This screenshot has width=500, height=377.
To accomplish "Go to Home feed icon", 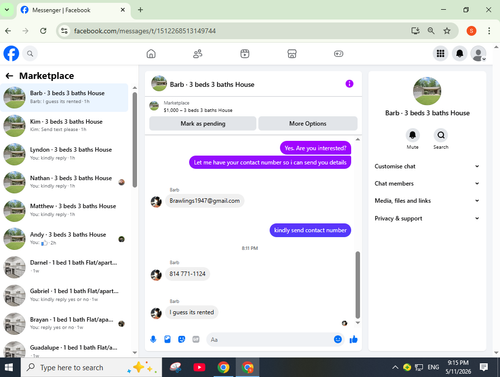I will (151, 54).
